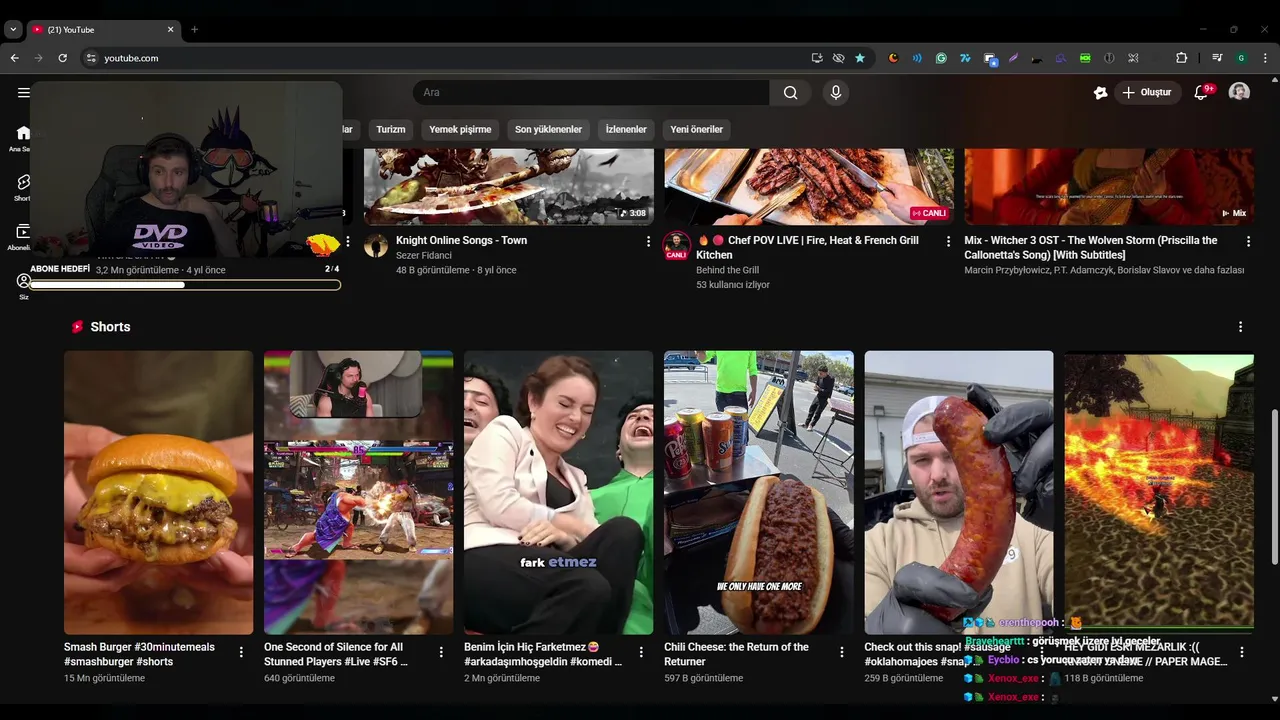The image size is (1280, 720).
Task: Open options for Chef POV LIVE video
Action: (x=948, y=241)
